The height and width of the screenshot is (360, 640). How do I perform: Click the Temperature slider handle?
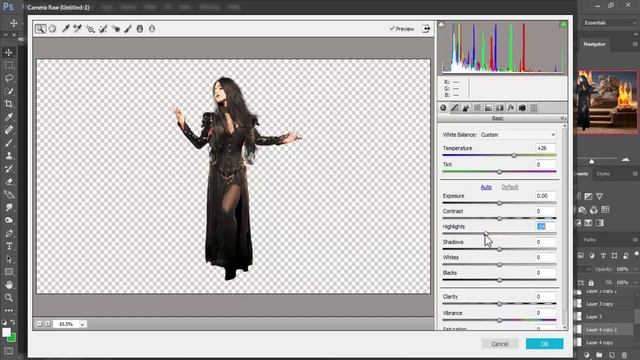(x=514, y=155)
